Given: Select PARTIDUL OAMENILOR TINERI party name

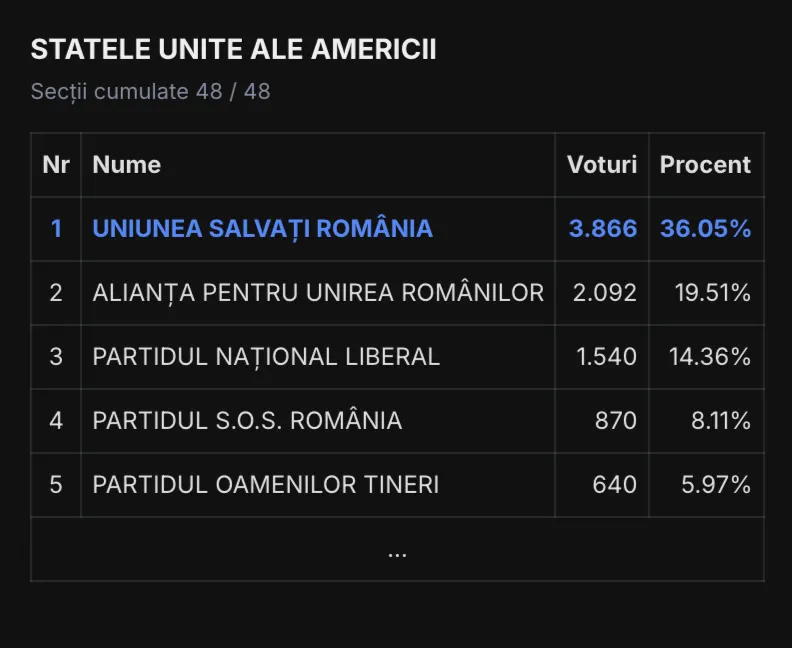Looking at the screenshot, I should (266, 485).
